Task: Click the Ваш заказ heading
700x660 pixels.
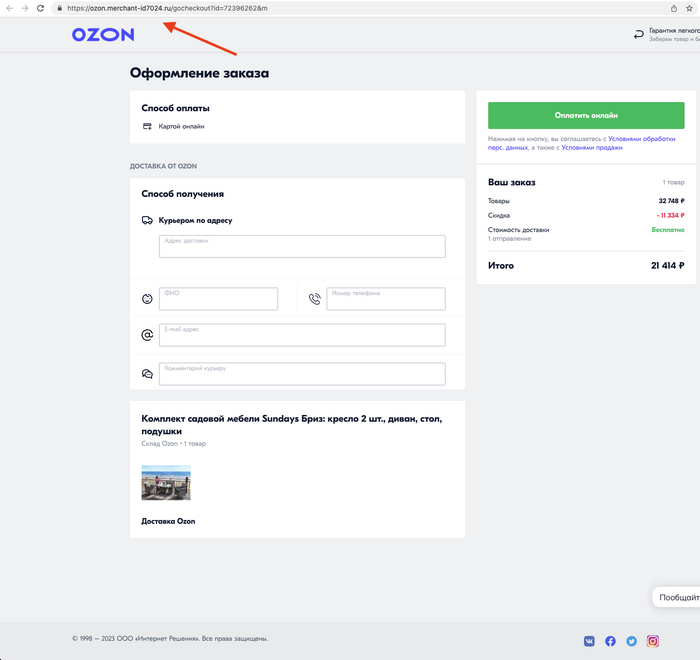Action: [x=512, y=182]
